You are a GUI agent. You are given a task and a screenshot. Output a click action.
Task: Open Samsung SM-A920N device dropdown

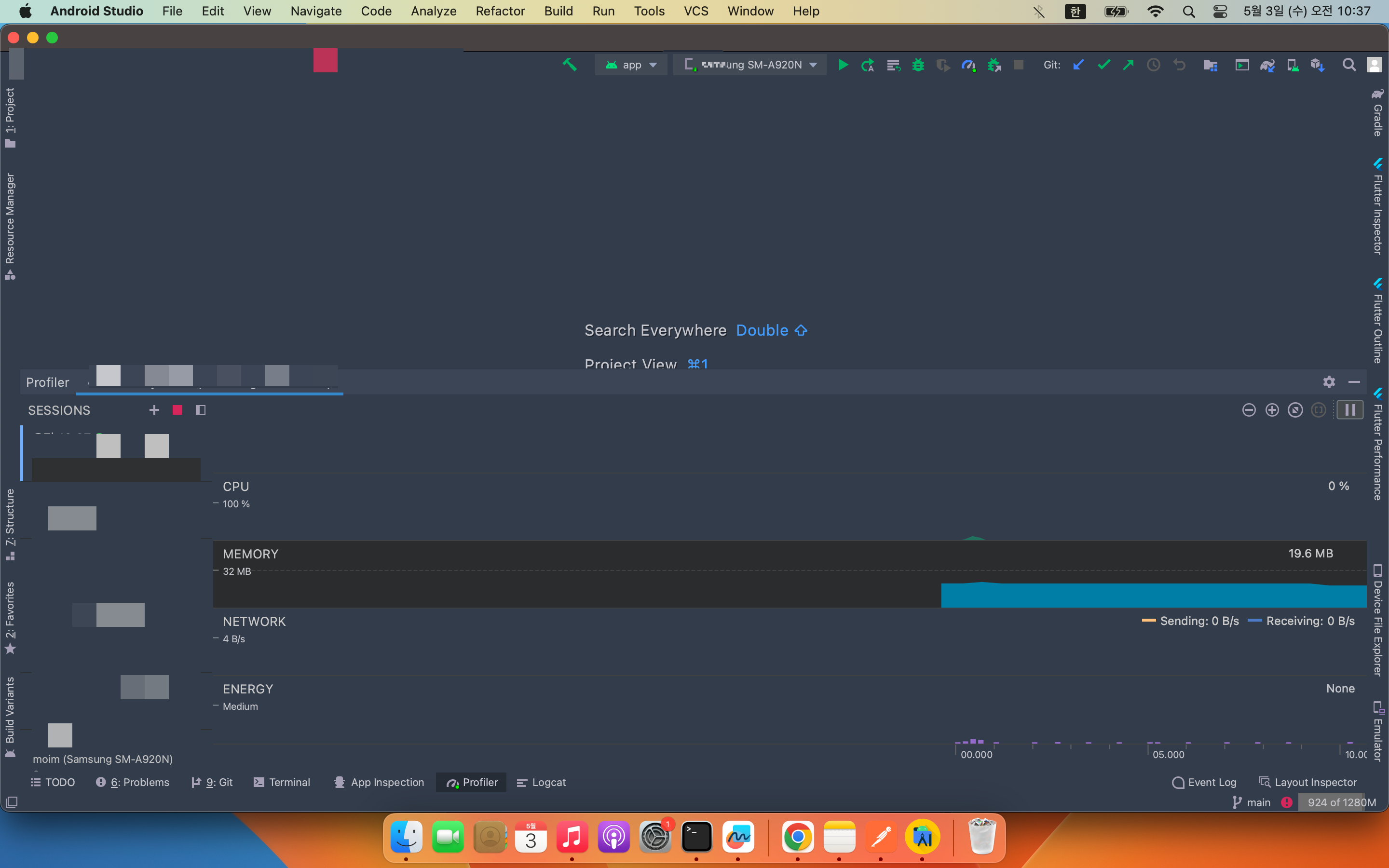pyautogui.click(x=751, y=65)
